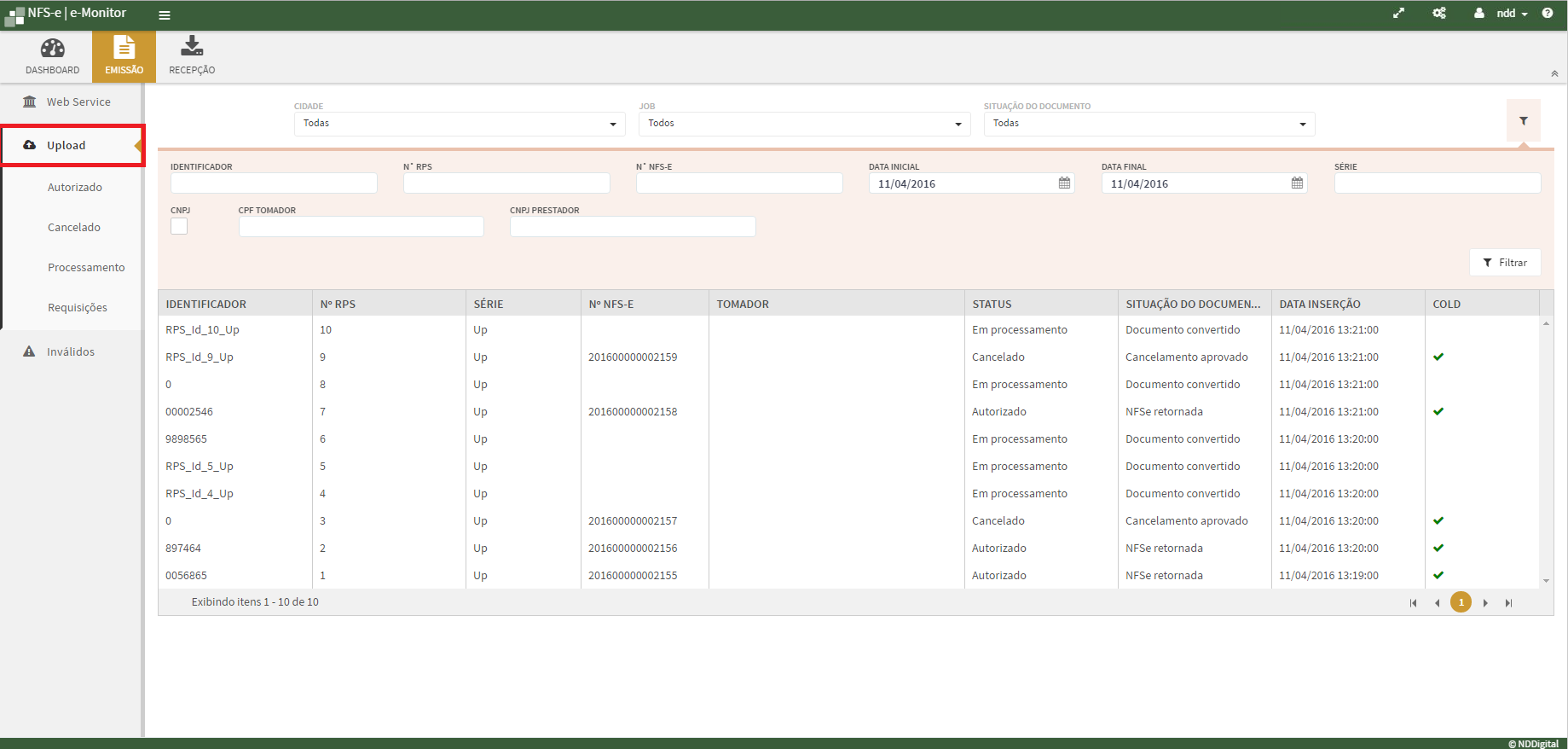The image size is (1568, 749).
Task: Open the ndd user menu
Action: (1506, 14)
